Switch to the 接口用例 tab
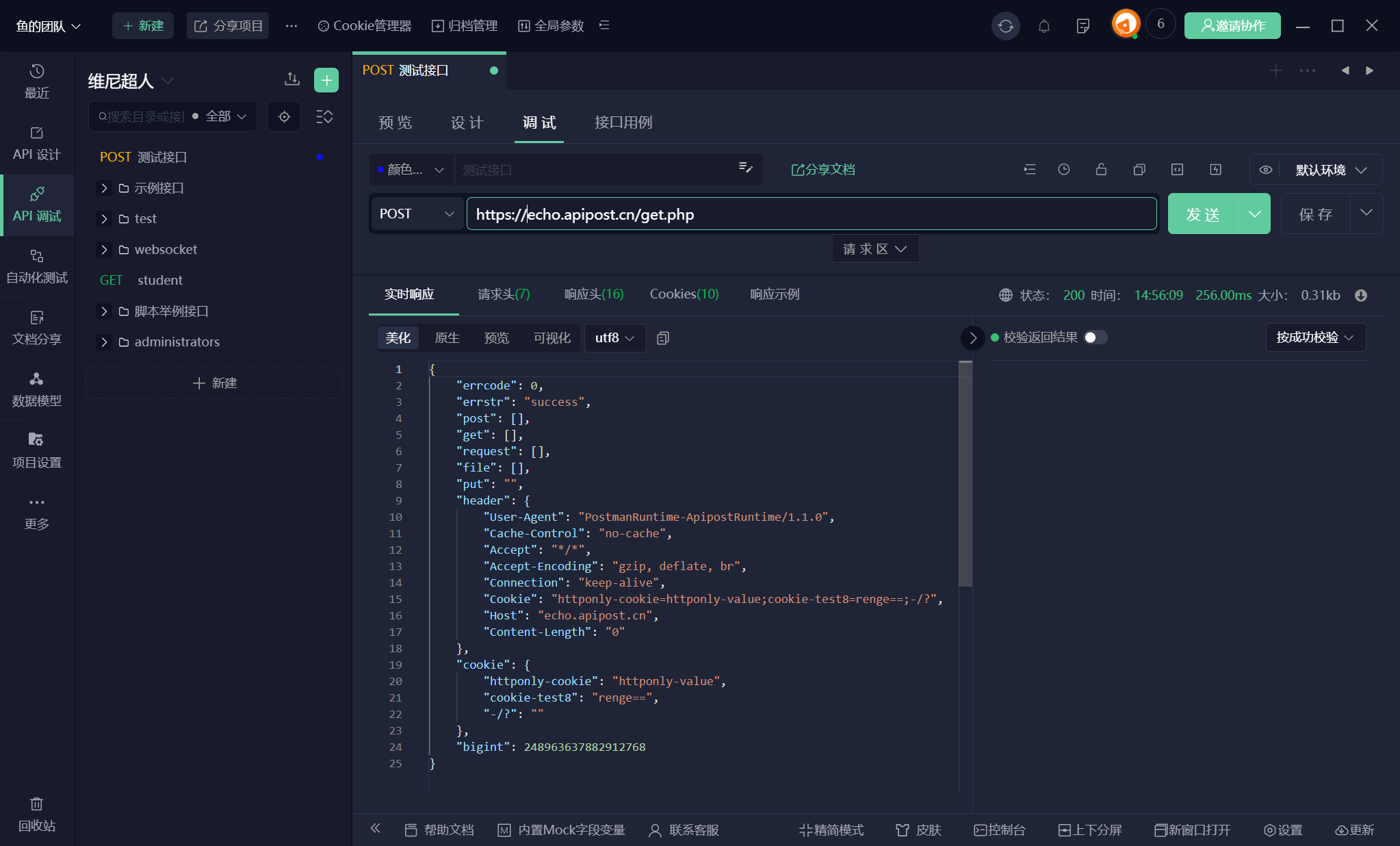 pyautogui.click(x=623, y=123)
